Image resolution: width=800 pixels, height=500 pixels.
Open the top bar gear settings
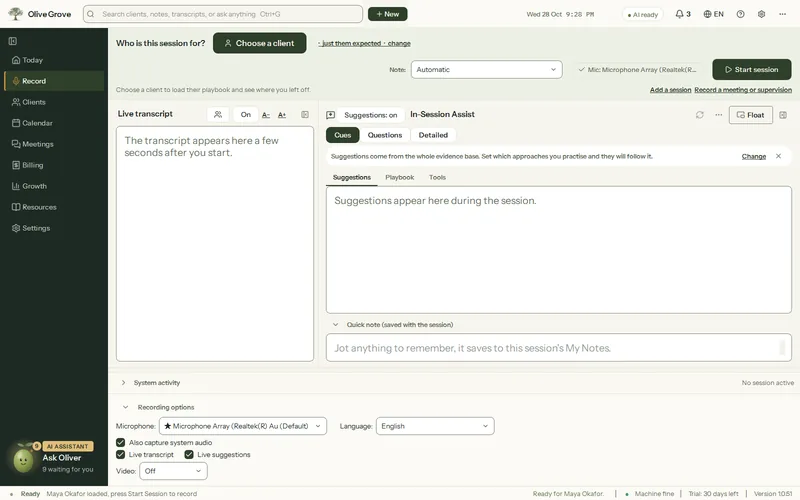pyautogui.click(x=761, y=14)
